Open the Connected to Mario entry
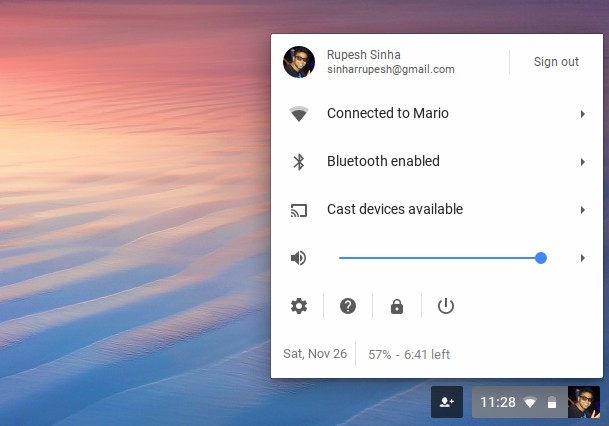The image size is (609, 426). pos(437,113)
